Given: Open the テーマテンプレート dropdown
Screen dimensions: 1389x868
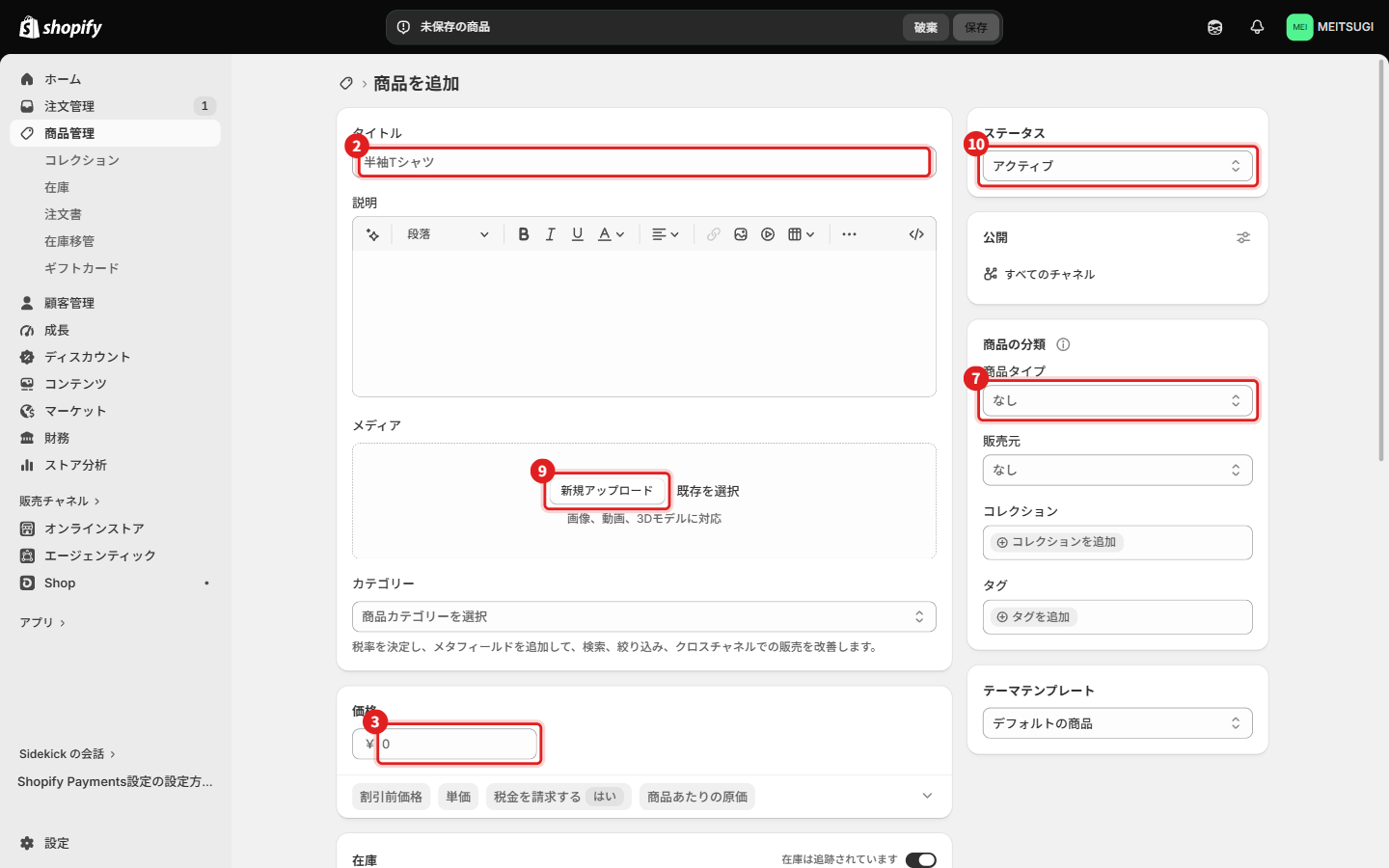Looking at the screenshot, I should coord(1118,723).
